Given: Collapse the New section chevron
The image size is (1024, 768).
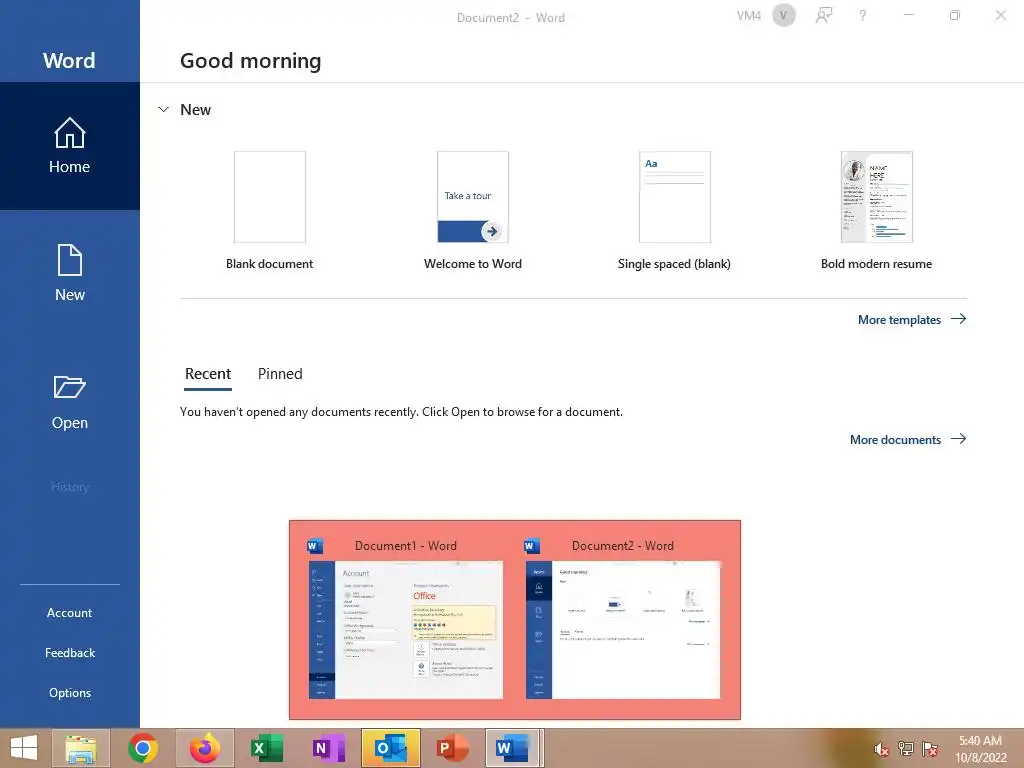Looking at the screenshot, I should click(163, 110).
